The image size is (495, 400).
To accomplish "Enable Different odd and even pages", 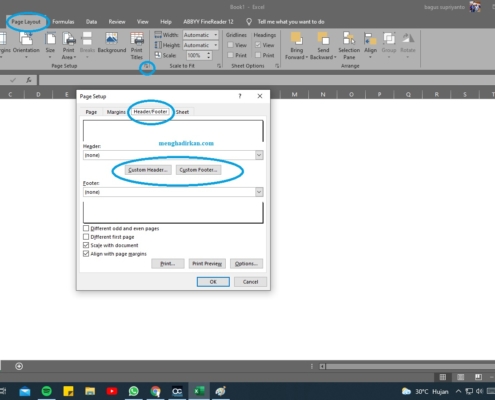I will tap(86, 228).
